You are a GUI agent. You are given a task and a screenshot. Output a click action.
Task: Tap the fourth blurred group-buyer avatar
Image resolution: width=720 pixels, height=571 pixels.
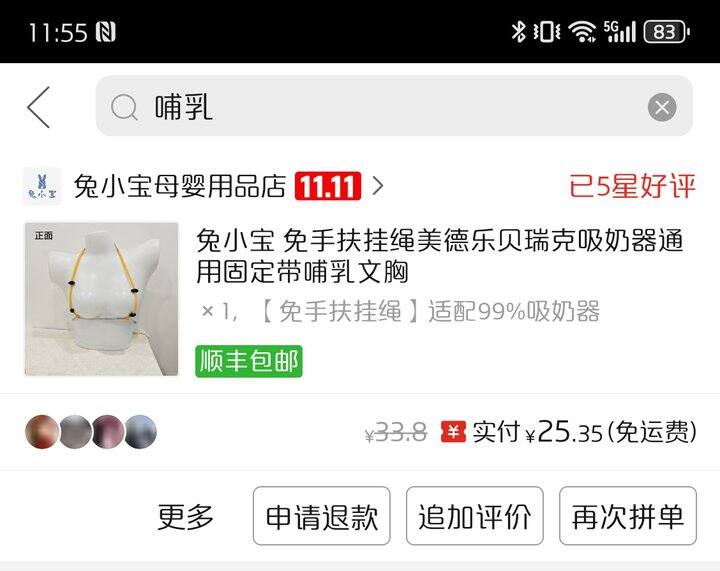pos(141,431)
